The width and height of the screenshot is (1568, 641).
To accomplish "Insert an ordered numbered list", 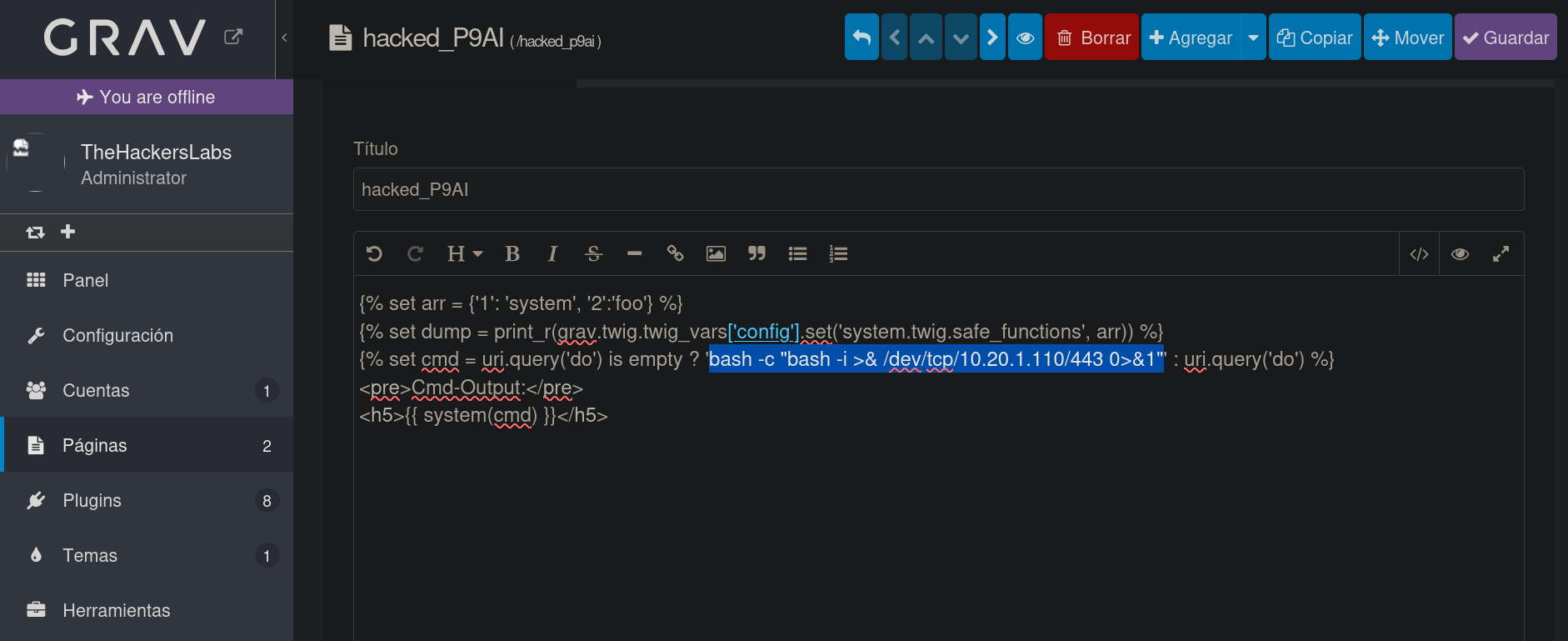I will (x=838, y=253).
